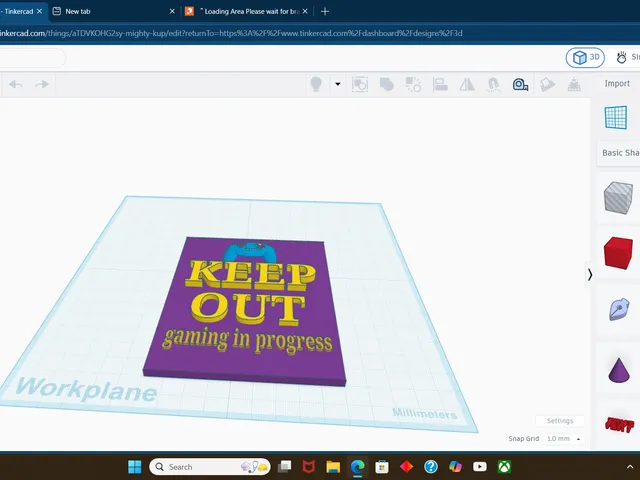Screen dimensions: 640x480
Task: Pick the purple Cone shape
Action: click(x=619, y=370)
